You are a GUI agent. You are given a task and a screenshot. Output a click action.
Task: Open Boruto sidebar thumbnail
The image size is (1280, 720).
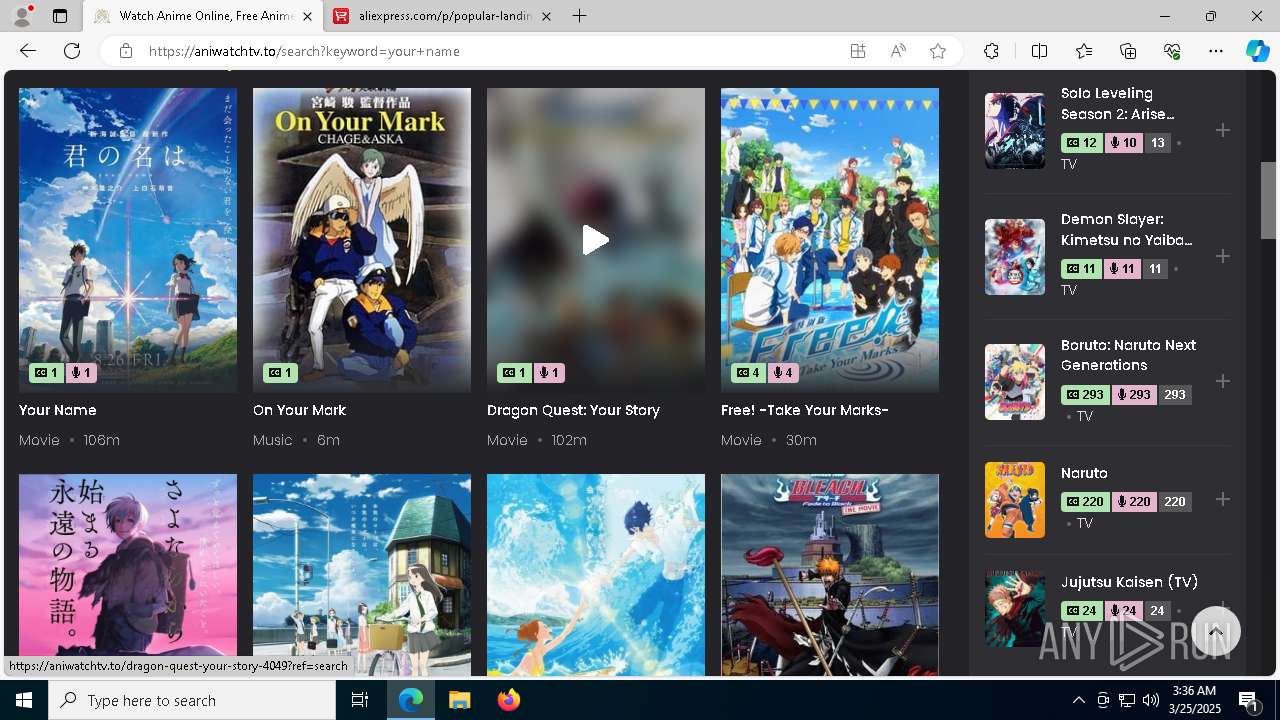(1015, 382)
